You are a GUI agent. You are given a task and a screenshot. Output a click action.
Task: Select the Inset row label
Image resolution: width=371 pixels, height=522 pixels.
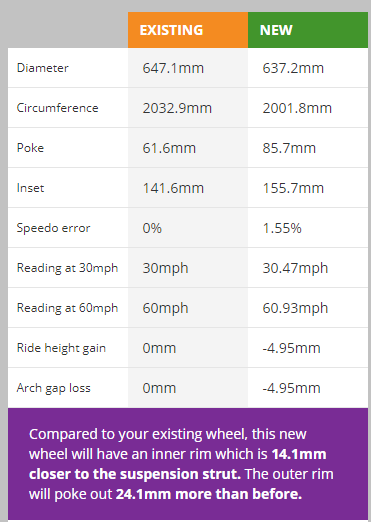(x=30, y=188)
